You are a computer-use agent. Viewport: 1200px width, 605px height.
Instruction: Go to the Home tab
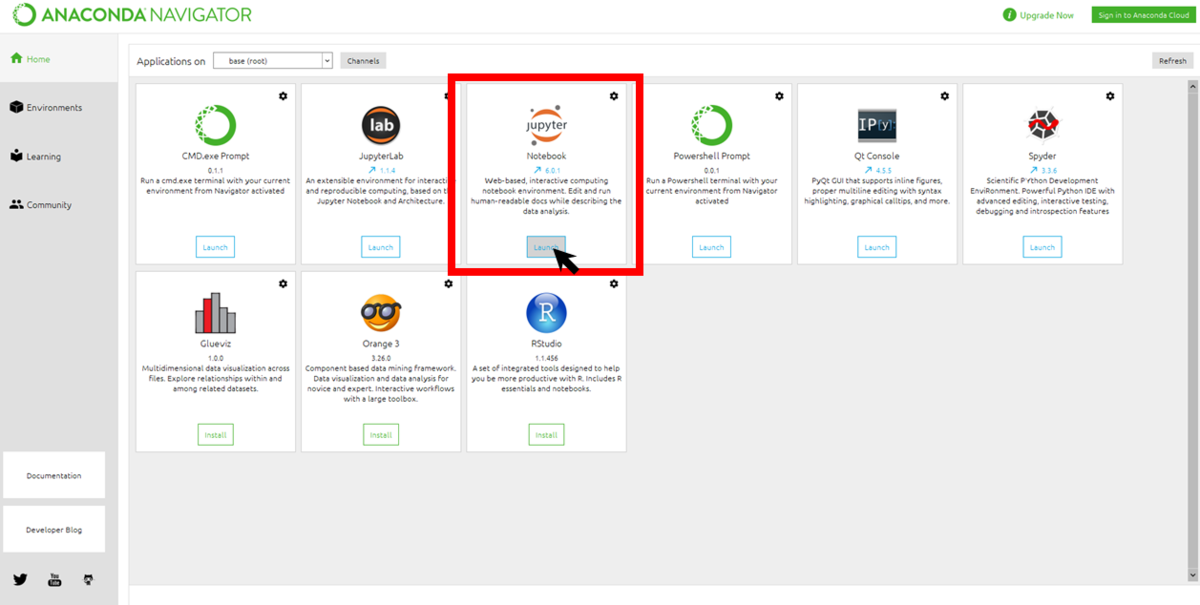[59, 59]
